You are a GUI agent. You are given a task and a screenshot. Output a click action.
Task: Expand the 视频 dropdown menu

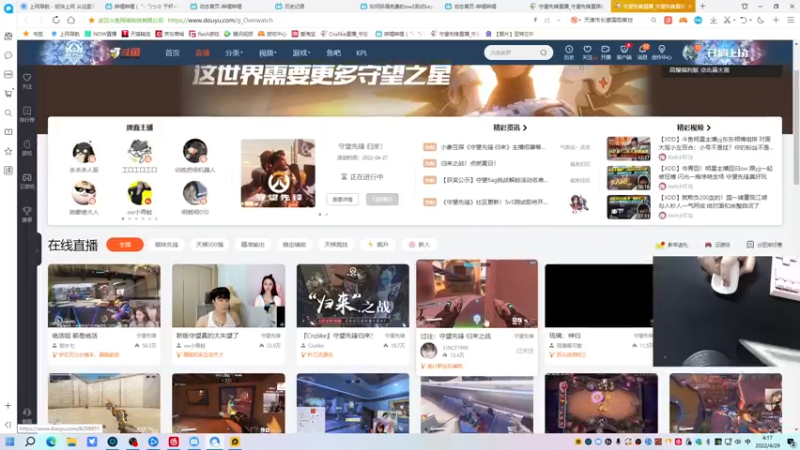click(267, 53)
